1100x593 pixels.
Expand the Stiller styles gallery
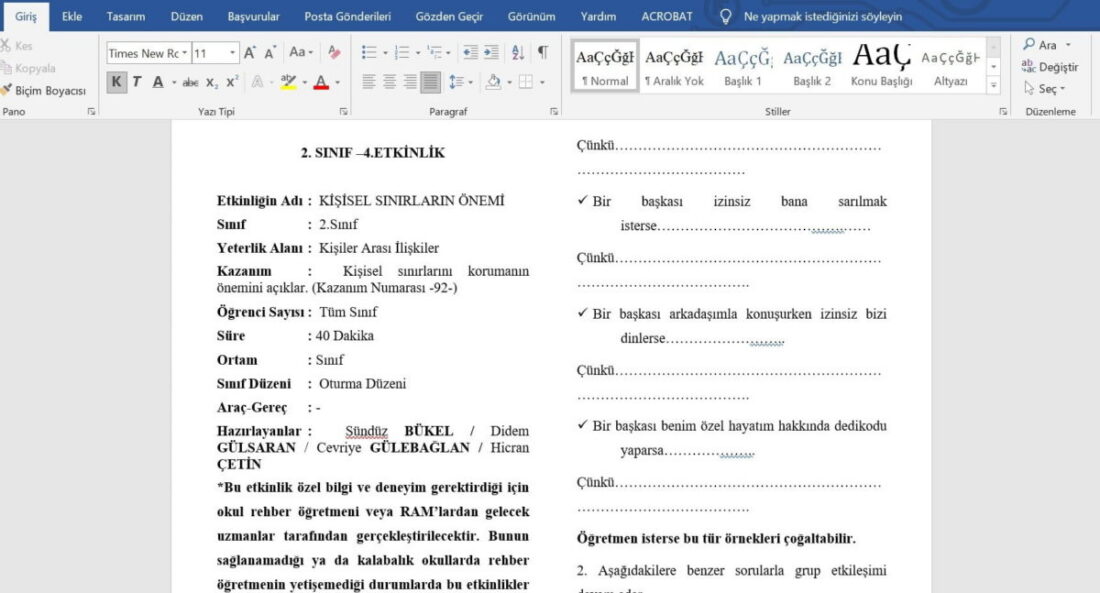(x=993, y=85)
